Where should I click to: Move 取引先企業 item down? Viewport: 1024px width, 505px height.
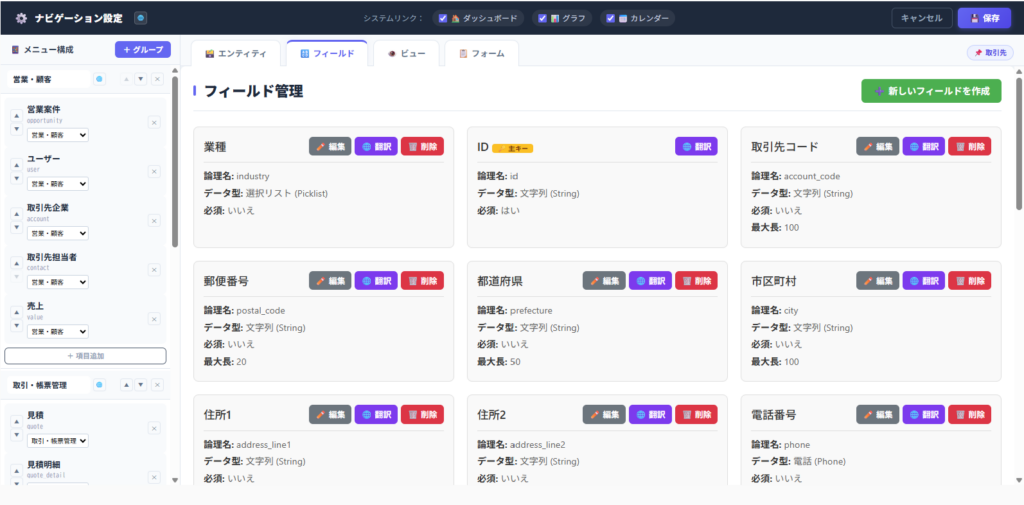click(x=16, y=227)
